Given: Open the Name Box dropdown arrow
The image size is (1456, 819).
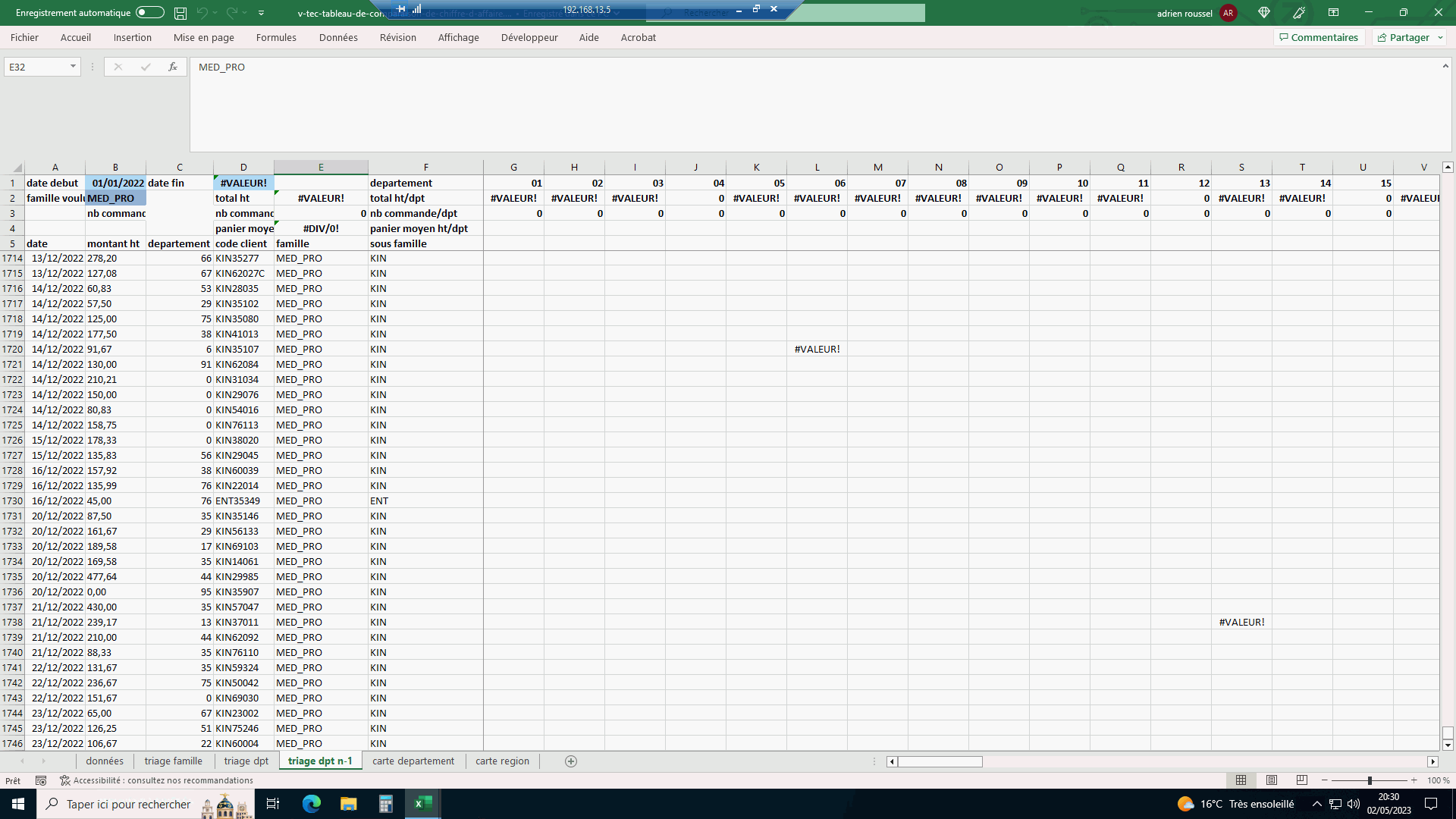Looking at the screenshot, I should pos(73,67).
